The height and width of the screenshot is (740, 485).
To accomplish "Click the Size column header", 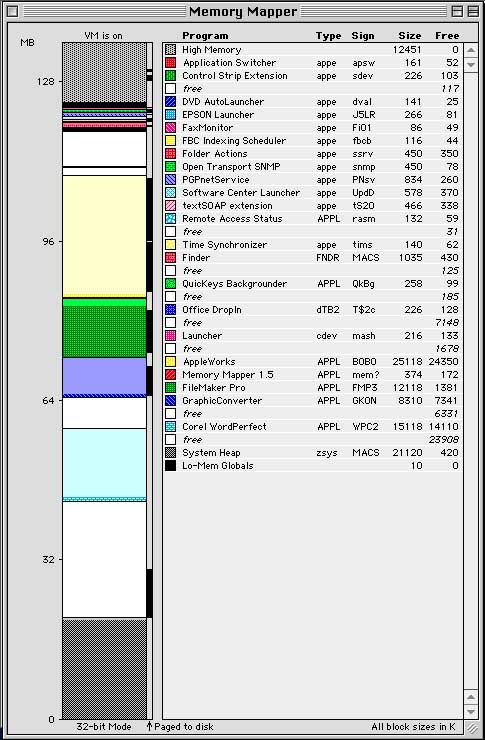I will 409,36.
